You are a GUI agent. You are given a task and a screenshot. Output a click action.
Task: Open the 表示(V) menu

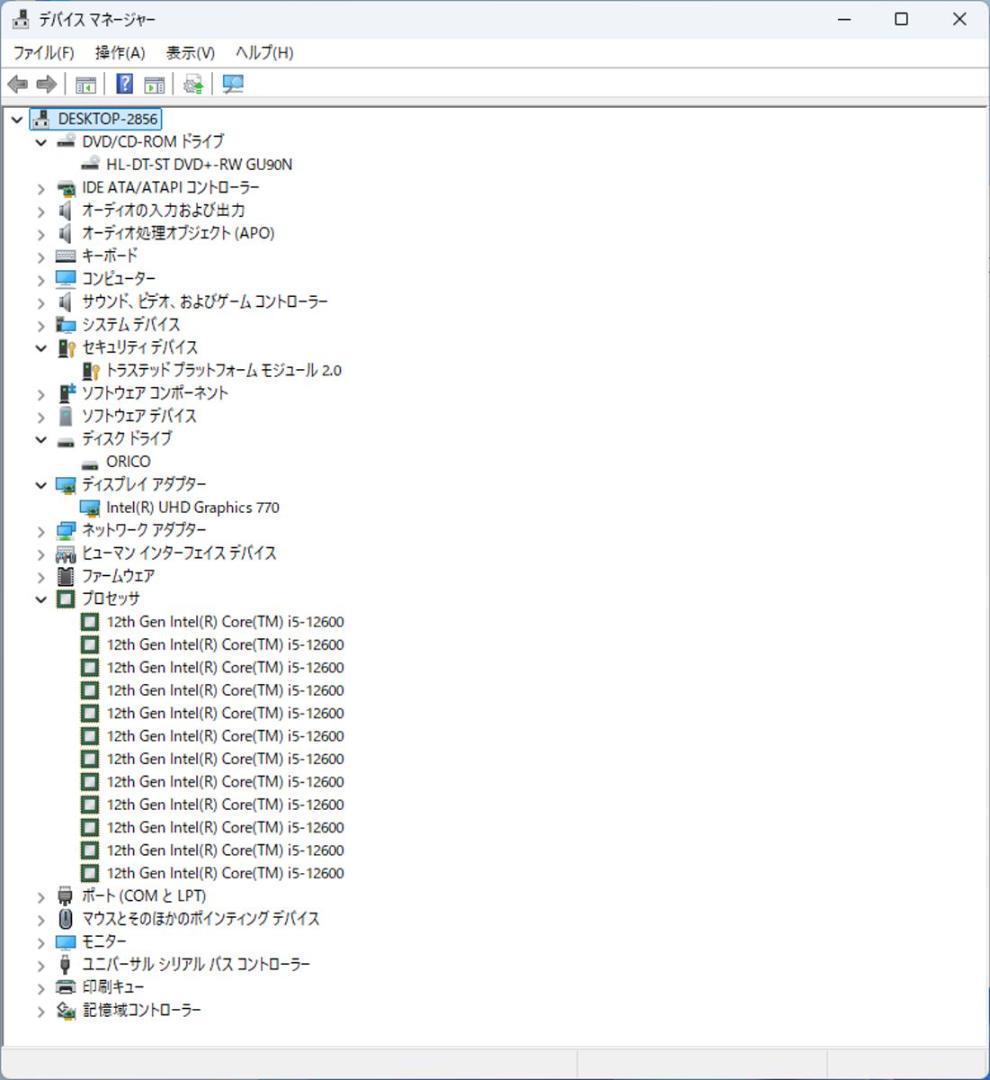click(190, 52)
